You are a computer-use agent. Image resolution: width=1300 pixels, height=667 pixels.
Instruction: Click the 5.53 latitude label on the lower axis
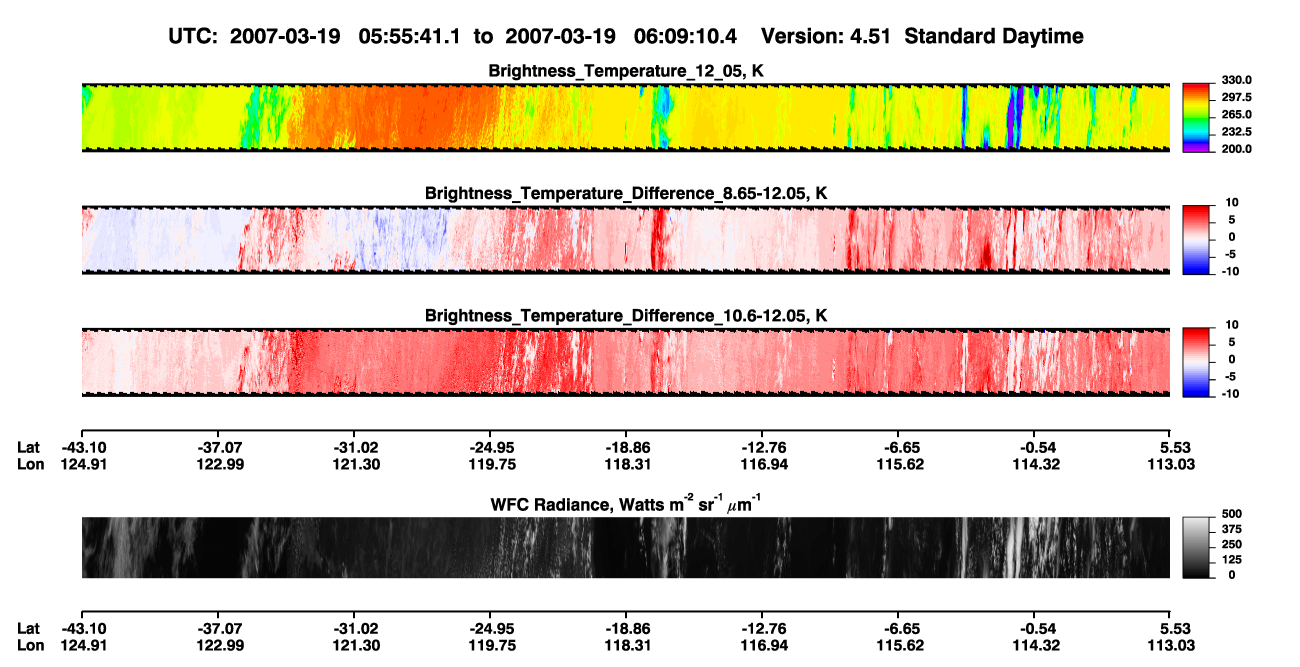[1171, 629]
